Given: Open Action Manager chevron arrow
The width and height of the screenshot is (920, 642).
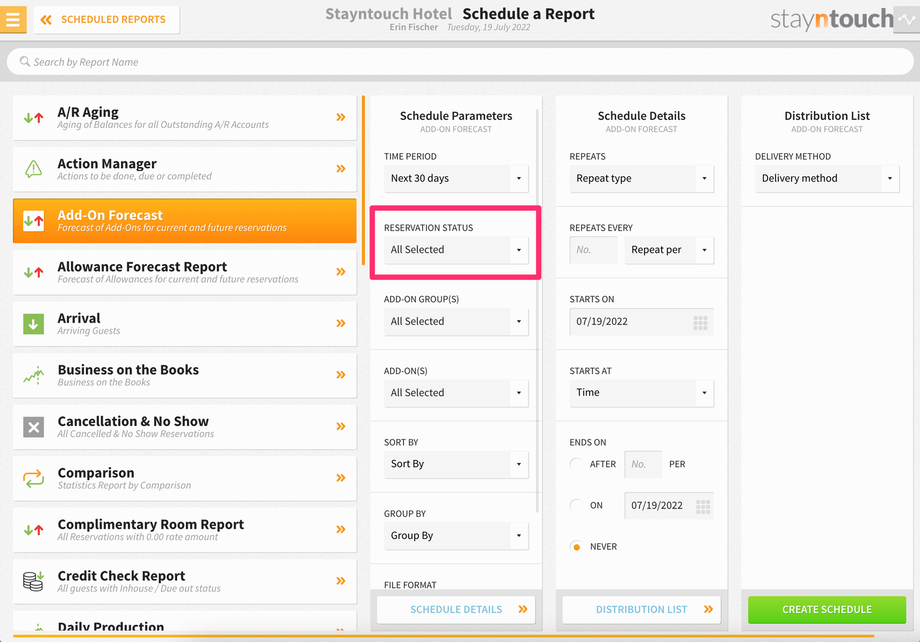Looking at the screenshot, I should point(341,169).
